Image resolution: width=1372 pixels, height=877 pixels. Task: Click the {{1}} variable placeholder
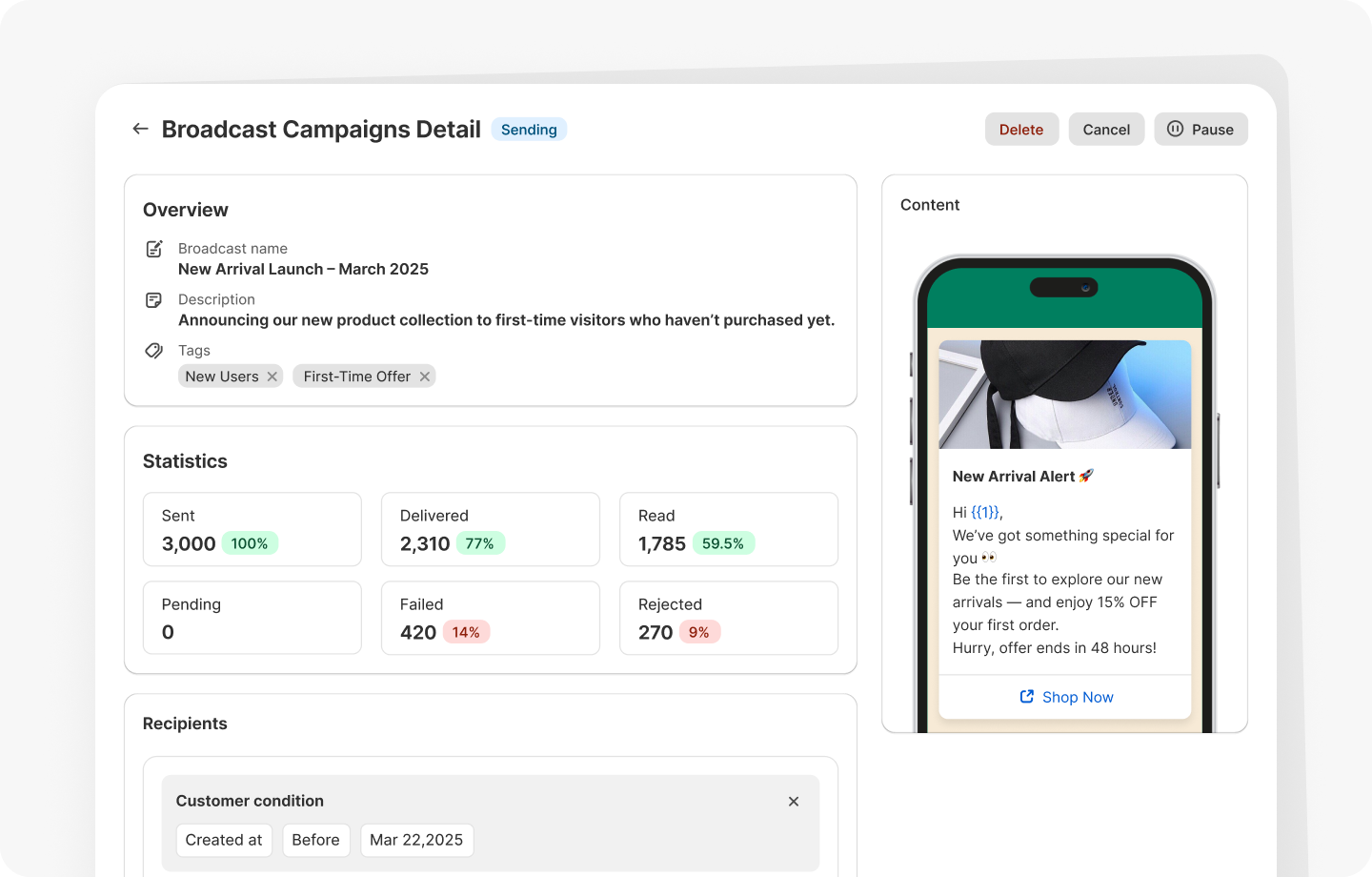pyautogui.click(x=985, y=513)
